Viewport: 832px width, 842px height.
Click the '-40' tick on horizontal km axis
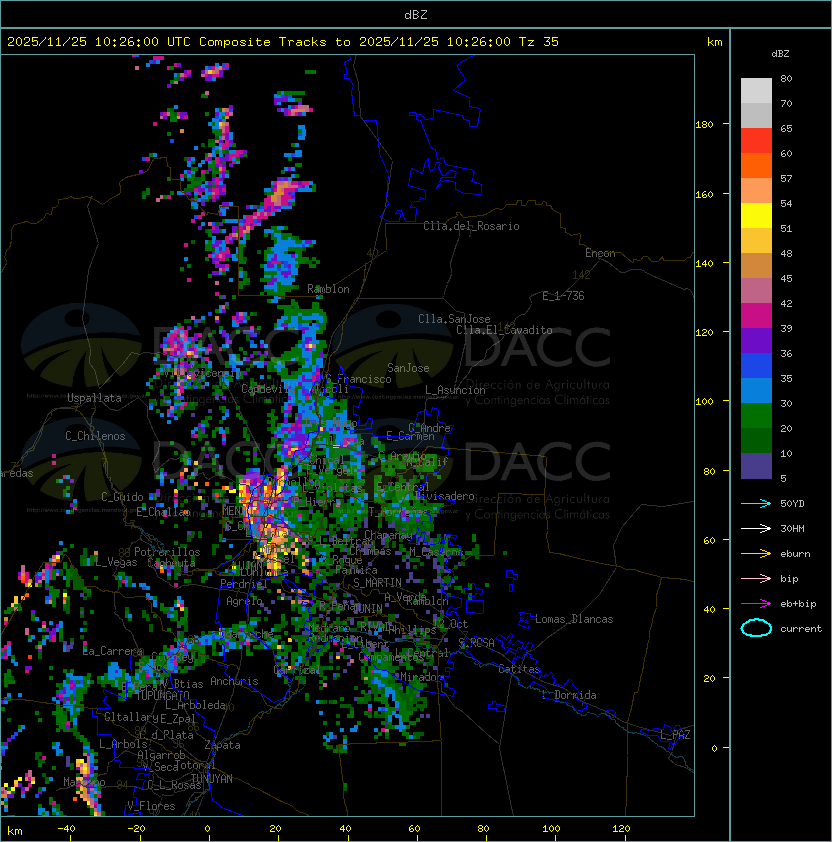(66, 829)
